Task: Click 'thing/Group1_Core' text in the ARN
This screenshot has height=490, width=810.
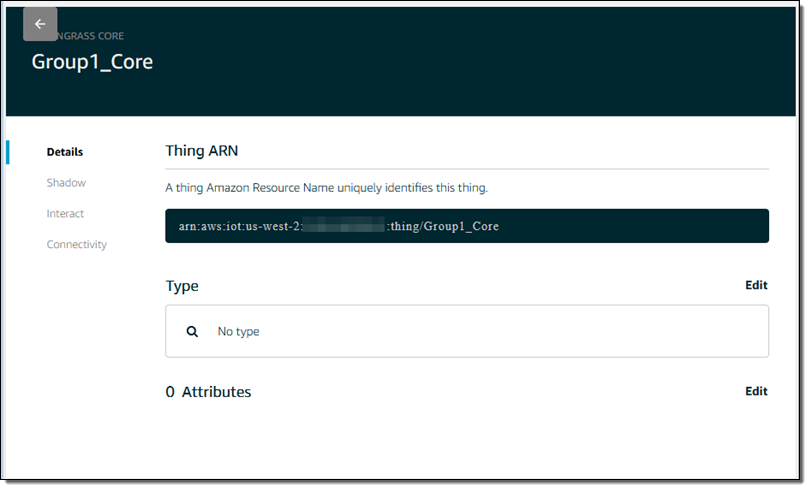Action: pyautogui.click(x=445, y=226)
